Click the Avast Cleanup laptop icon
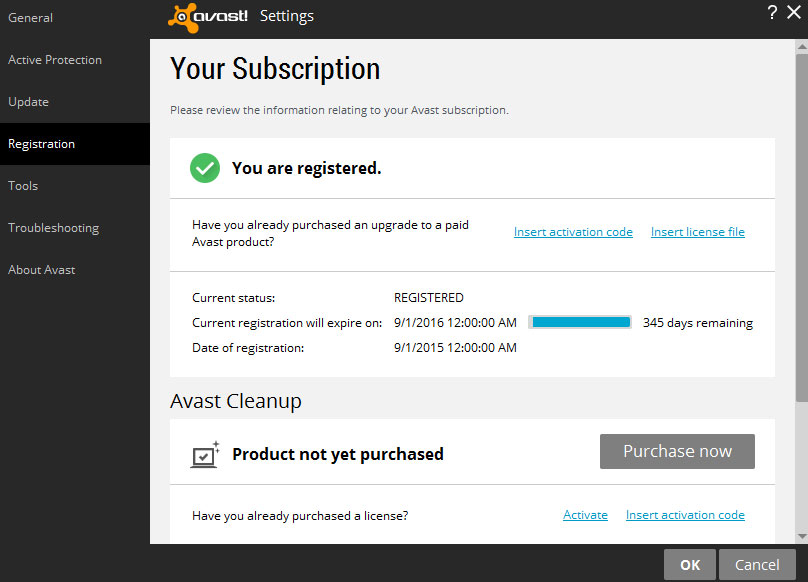 205,455
